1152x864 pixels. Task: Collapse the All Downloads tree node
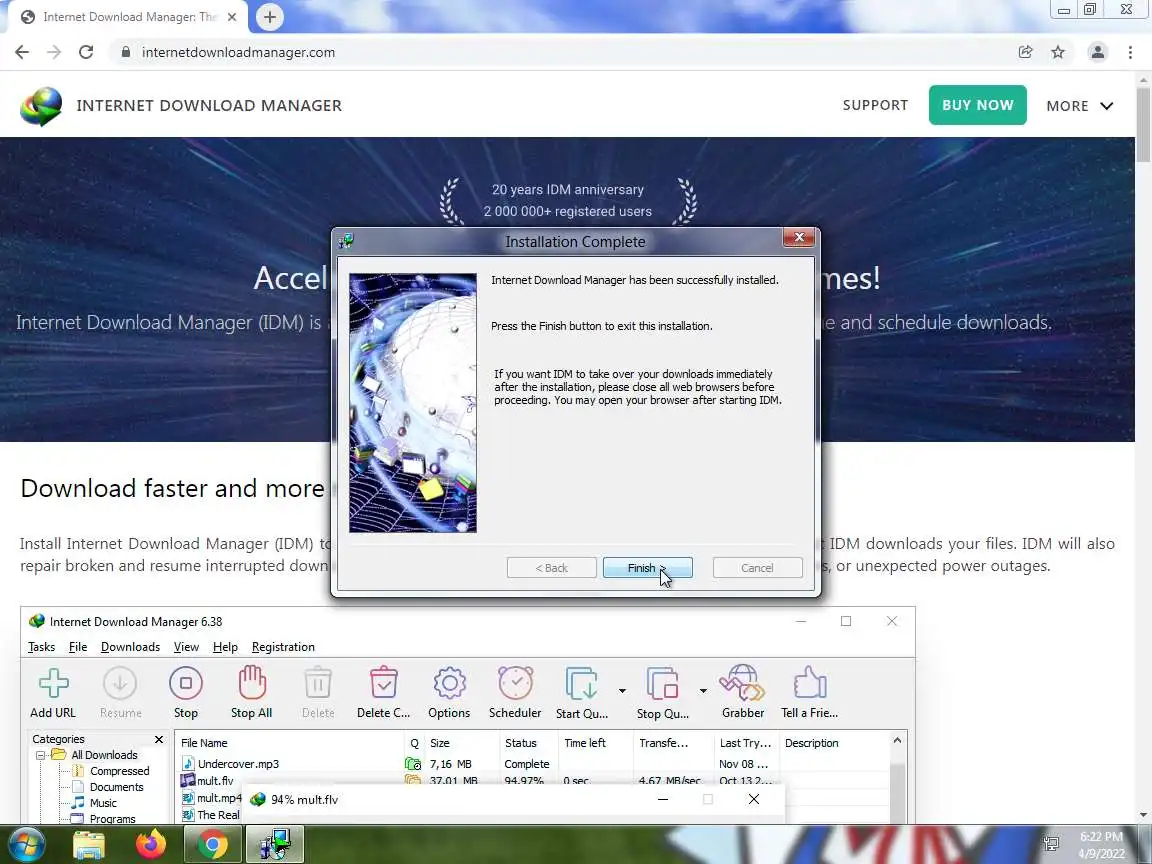point(41,755)
